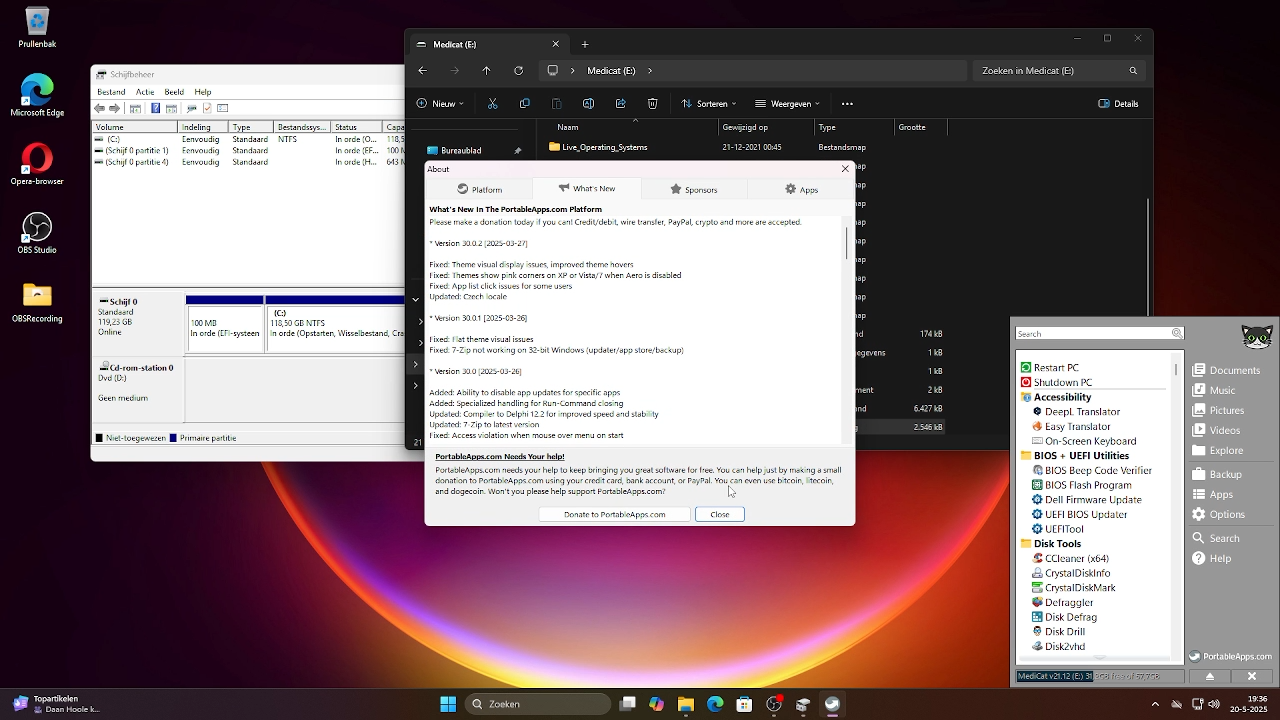Open Music folder in PortableApps menu
The image size is (1280, 720).
click(x=1214, y=390)
